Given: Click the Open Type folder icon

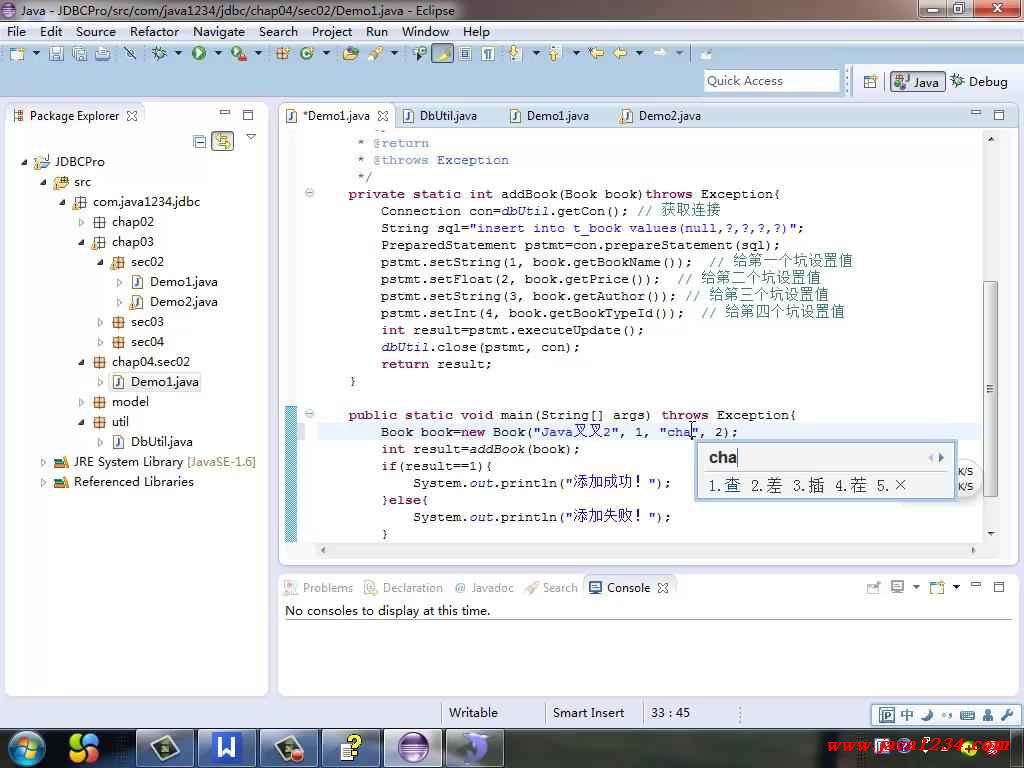Looking at the screenshot, I should point(351,54).
